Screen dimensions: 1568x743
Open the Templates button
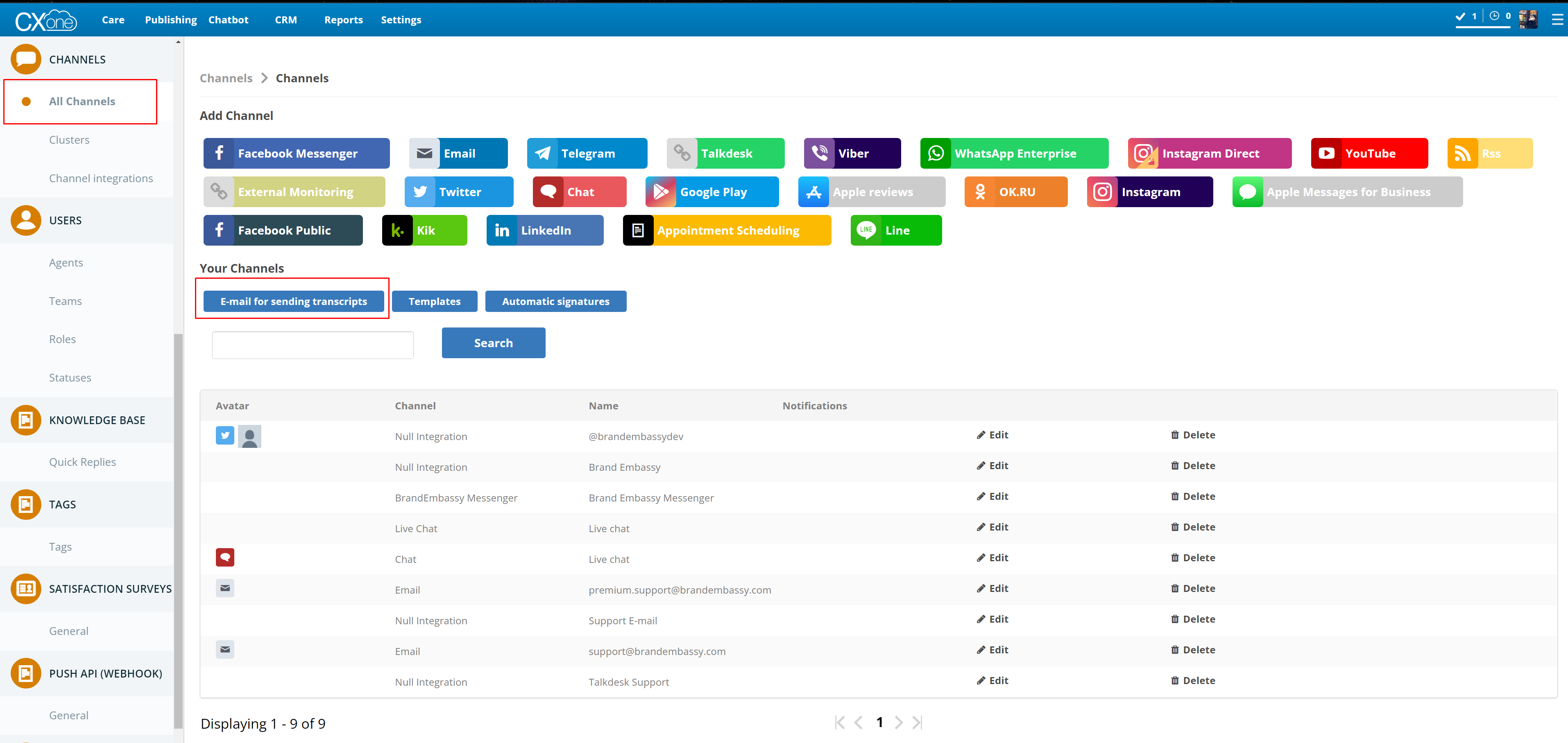pos(435,301)
